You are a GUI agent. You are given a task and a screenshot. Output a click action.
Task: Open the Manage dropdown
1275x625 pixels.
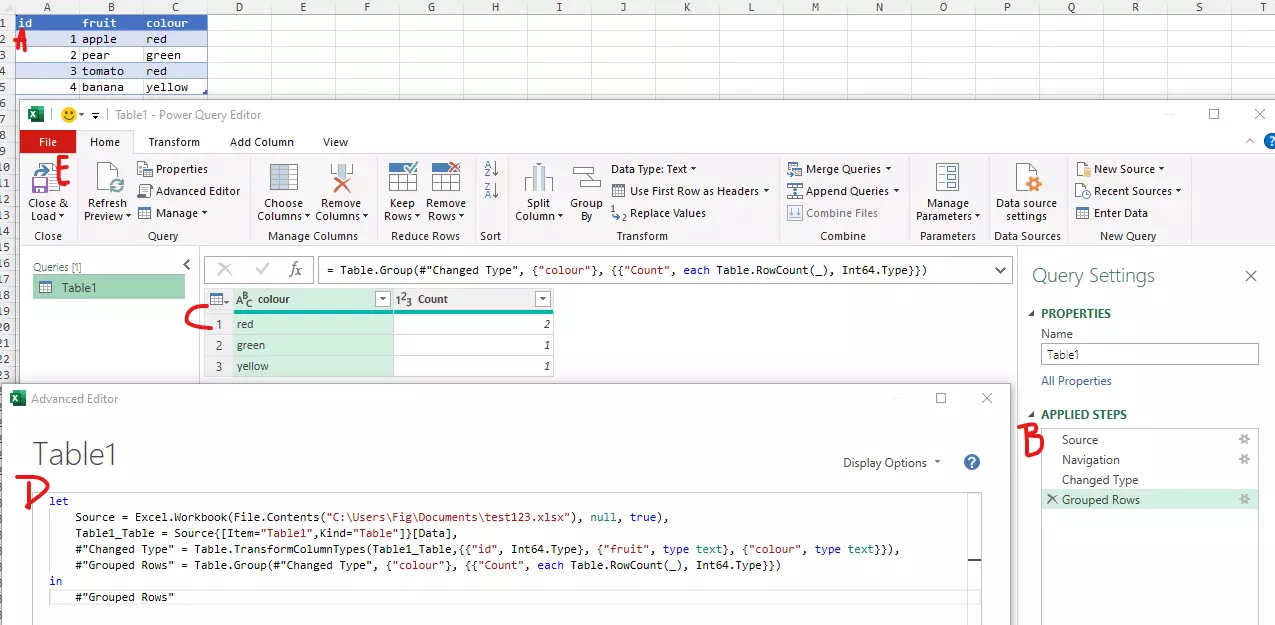[172, 213]
